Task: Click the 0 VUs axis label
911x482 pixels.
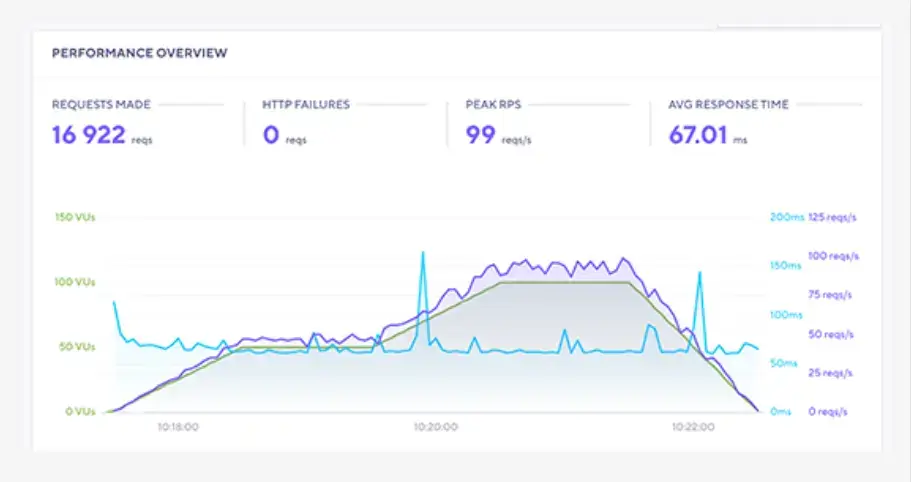Action: point(80,411)
